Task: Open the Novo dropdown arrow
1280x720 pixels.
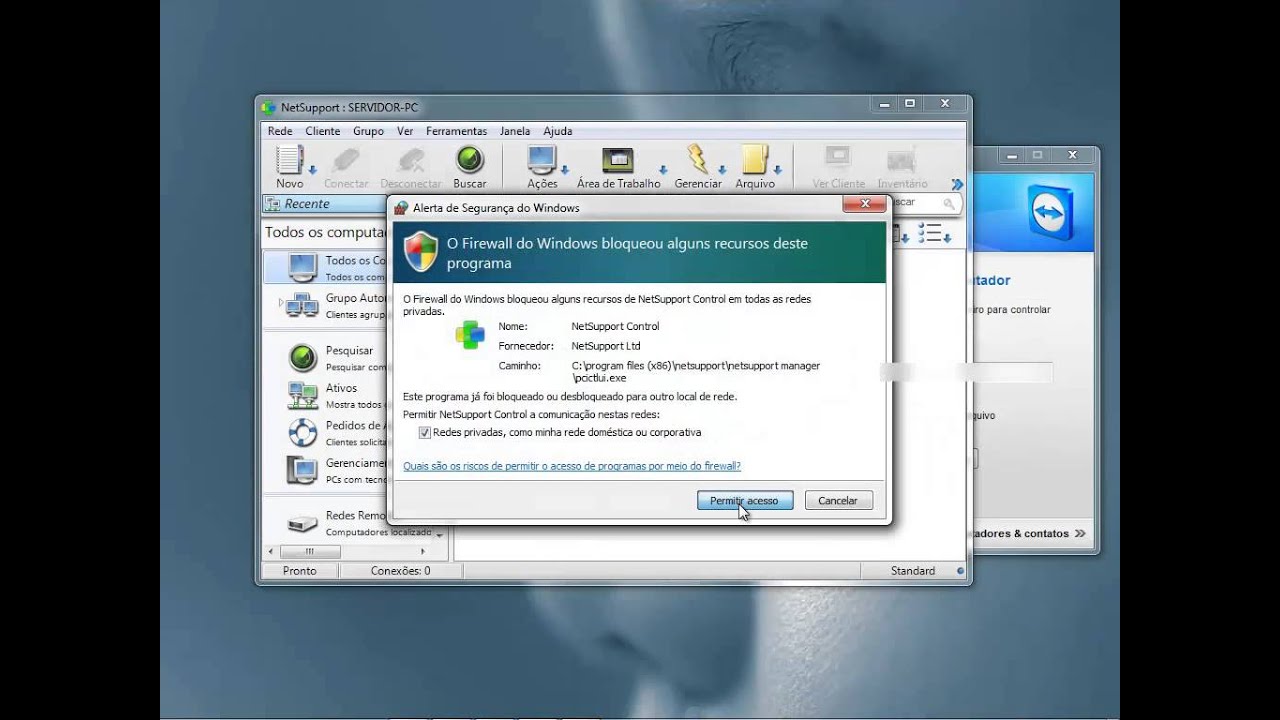Action: pos(312,170)
